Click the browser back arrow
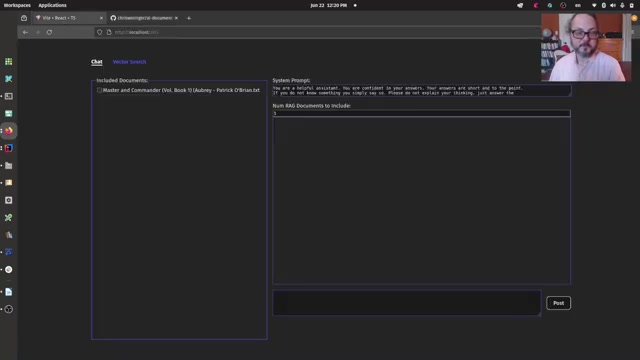The width and height of the screenshot is (640, 360). pyautogui.click(x=25, y=32)
